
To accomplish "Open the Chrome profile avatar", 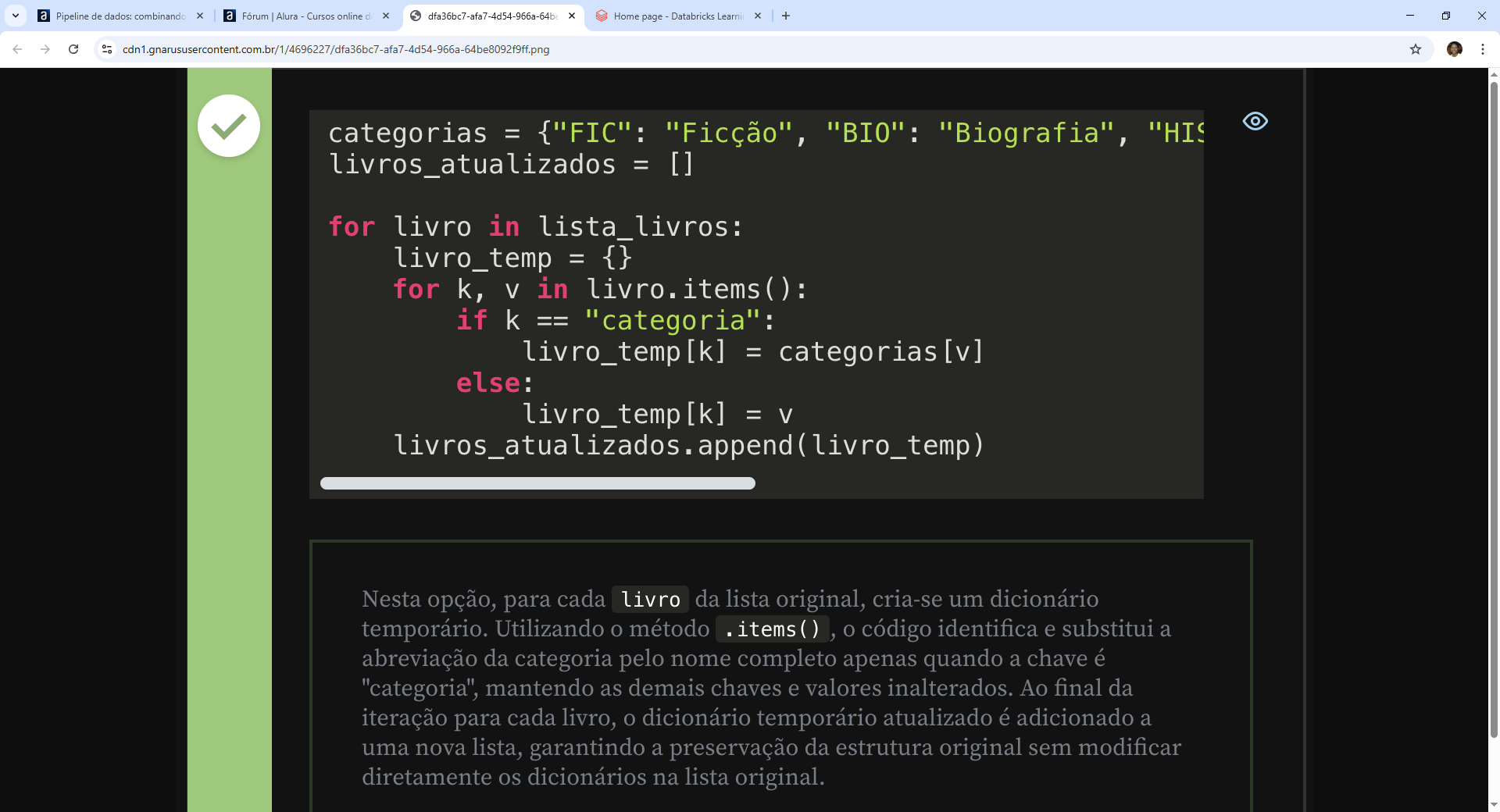I will (1454, 49).
